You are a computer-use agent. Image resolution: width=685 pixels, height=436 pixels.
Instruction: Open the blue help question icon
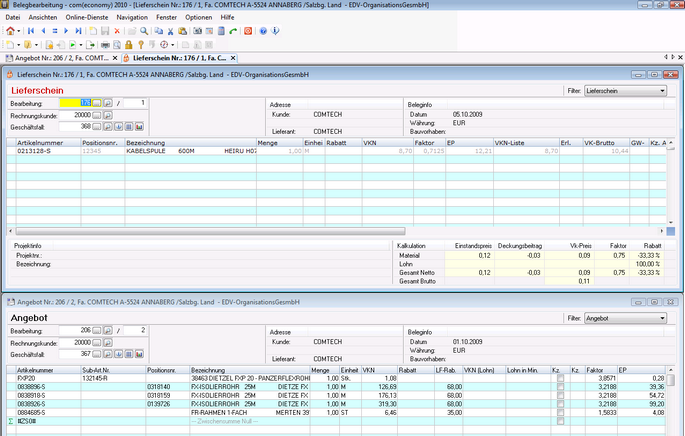pyautogui.click(x=263, y=31)
